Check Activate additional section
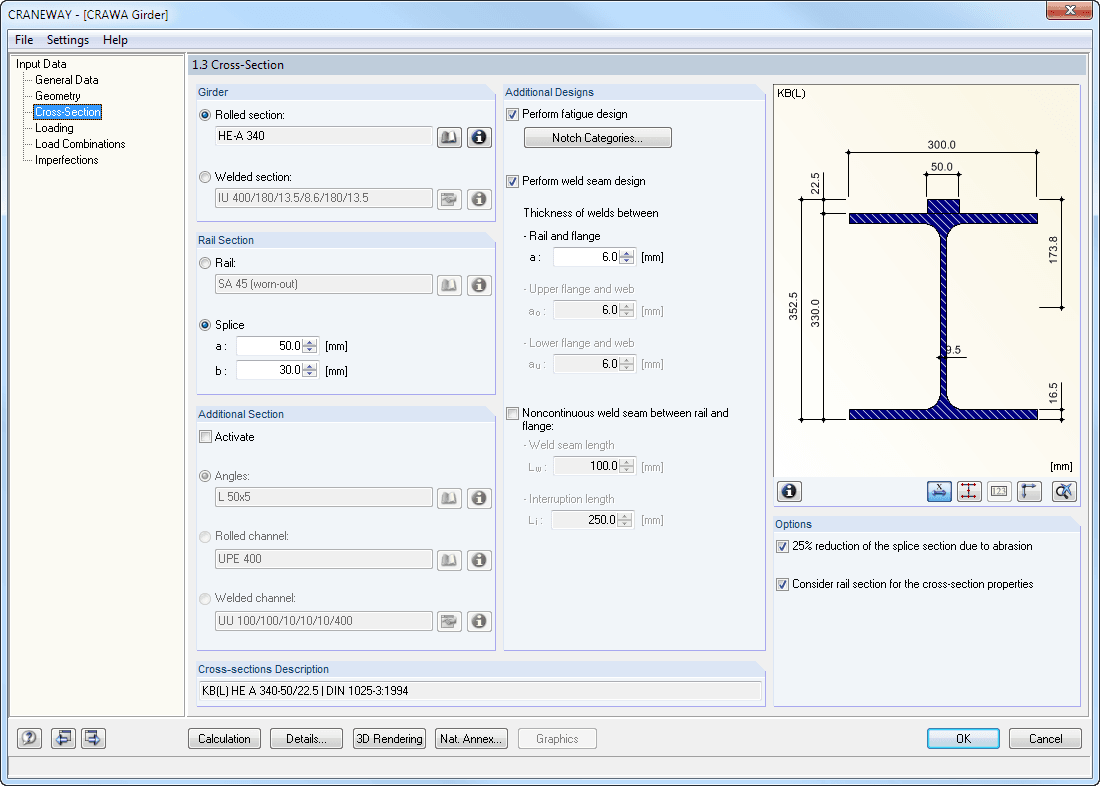Viewport: 1100px width, 786px height. point(206,437)
